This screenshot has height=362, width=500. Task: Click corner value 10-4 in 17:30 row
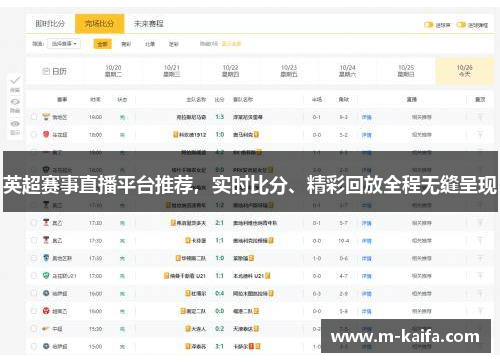tap(344, 241)
